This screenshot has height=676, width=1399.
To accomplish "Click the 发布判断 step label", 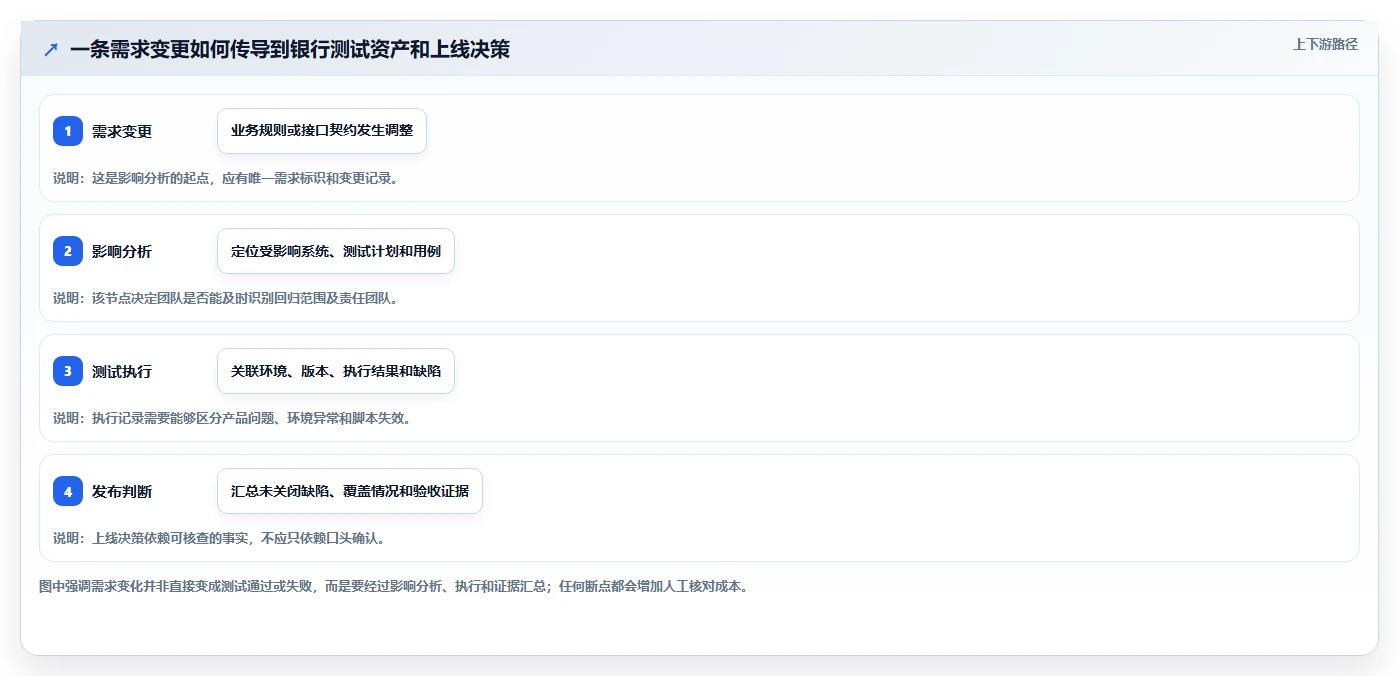I will [122, 491].
